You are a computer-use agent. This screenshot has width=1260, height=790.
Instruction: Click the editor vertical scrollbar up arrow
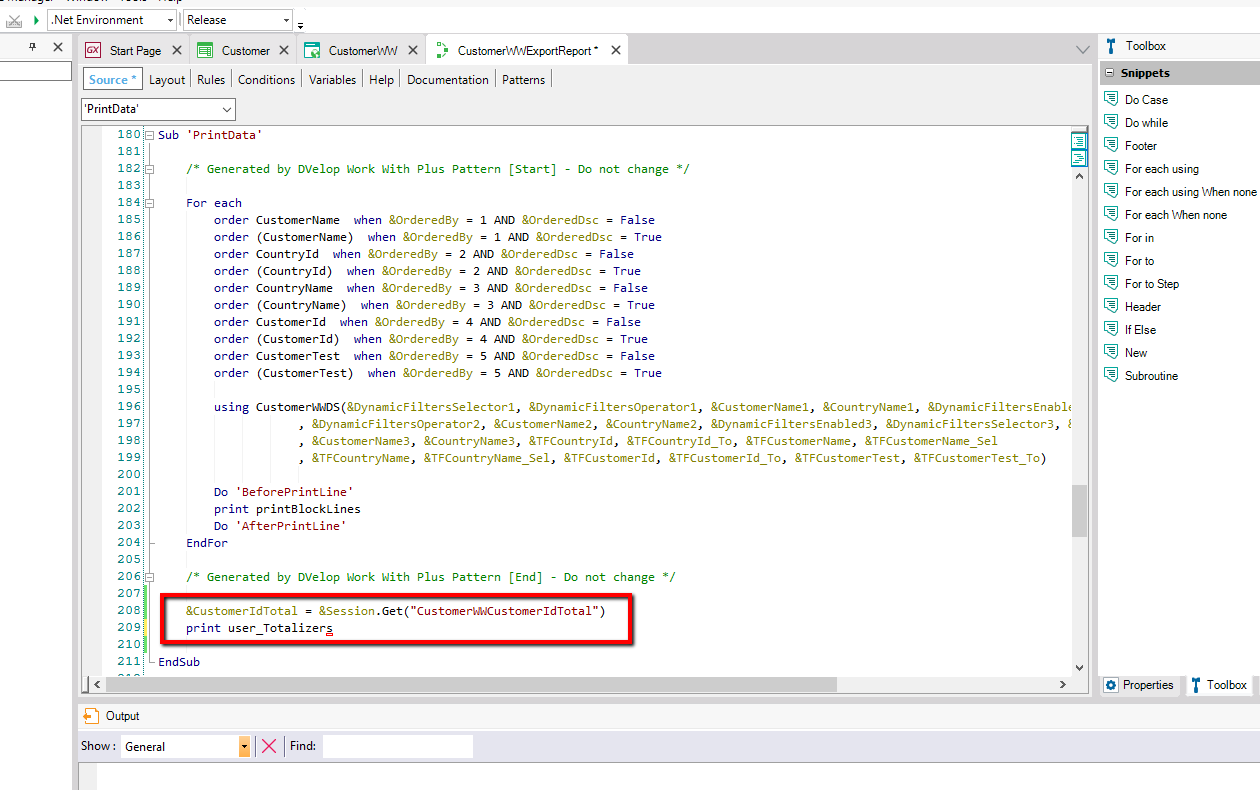pyautogui.click(x=1079, y=174)
